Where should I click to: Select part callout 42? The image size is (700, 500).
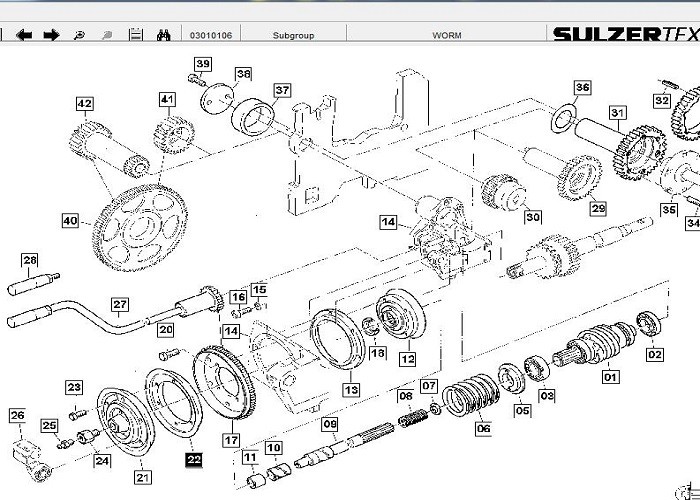click(x=85, y=104)
